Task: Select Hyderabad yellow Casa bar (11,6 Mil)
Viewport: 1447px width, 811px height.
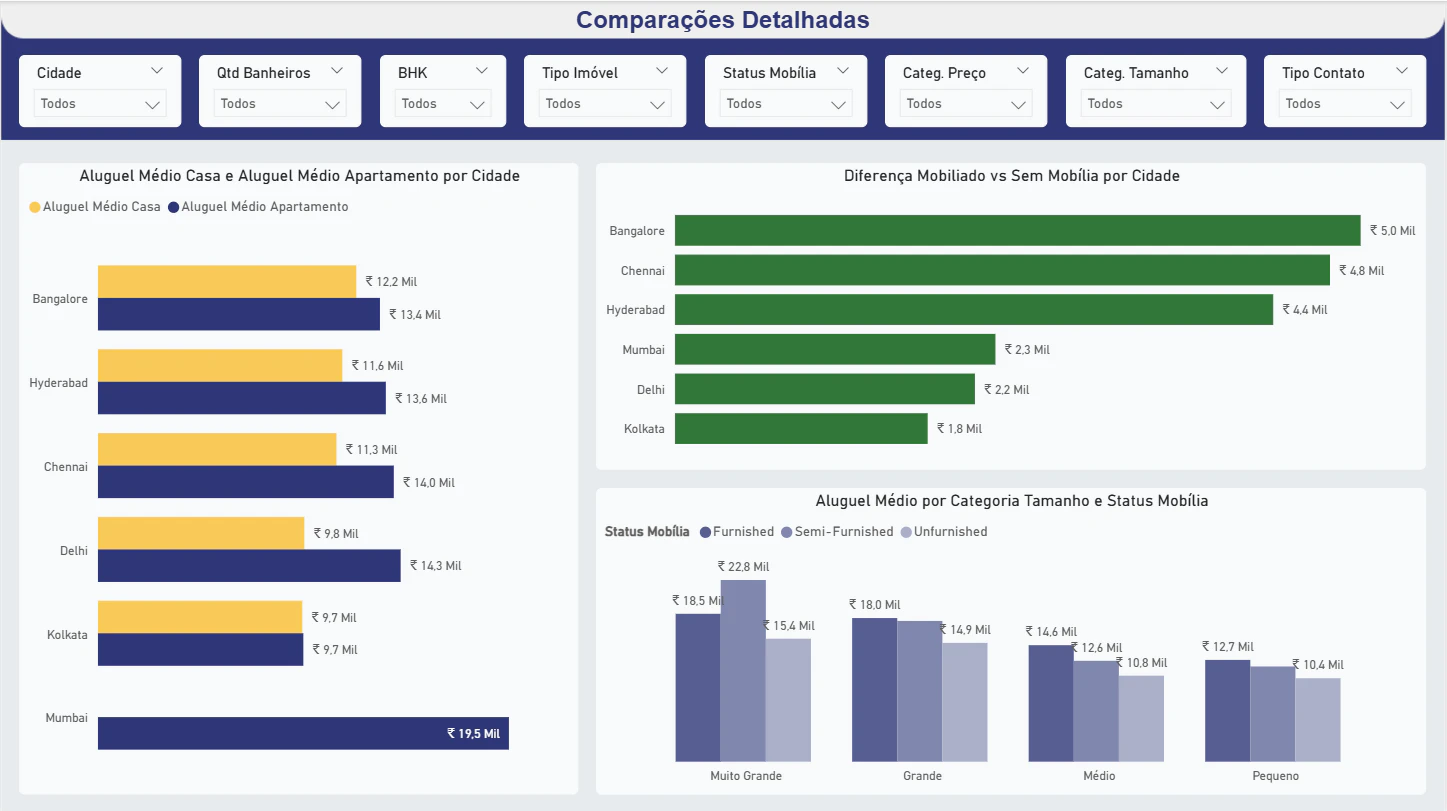Action: [220, 365]
